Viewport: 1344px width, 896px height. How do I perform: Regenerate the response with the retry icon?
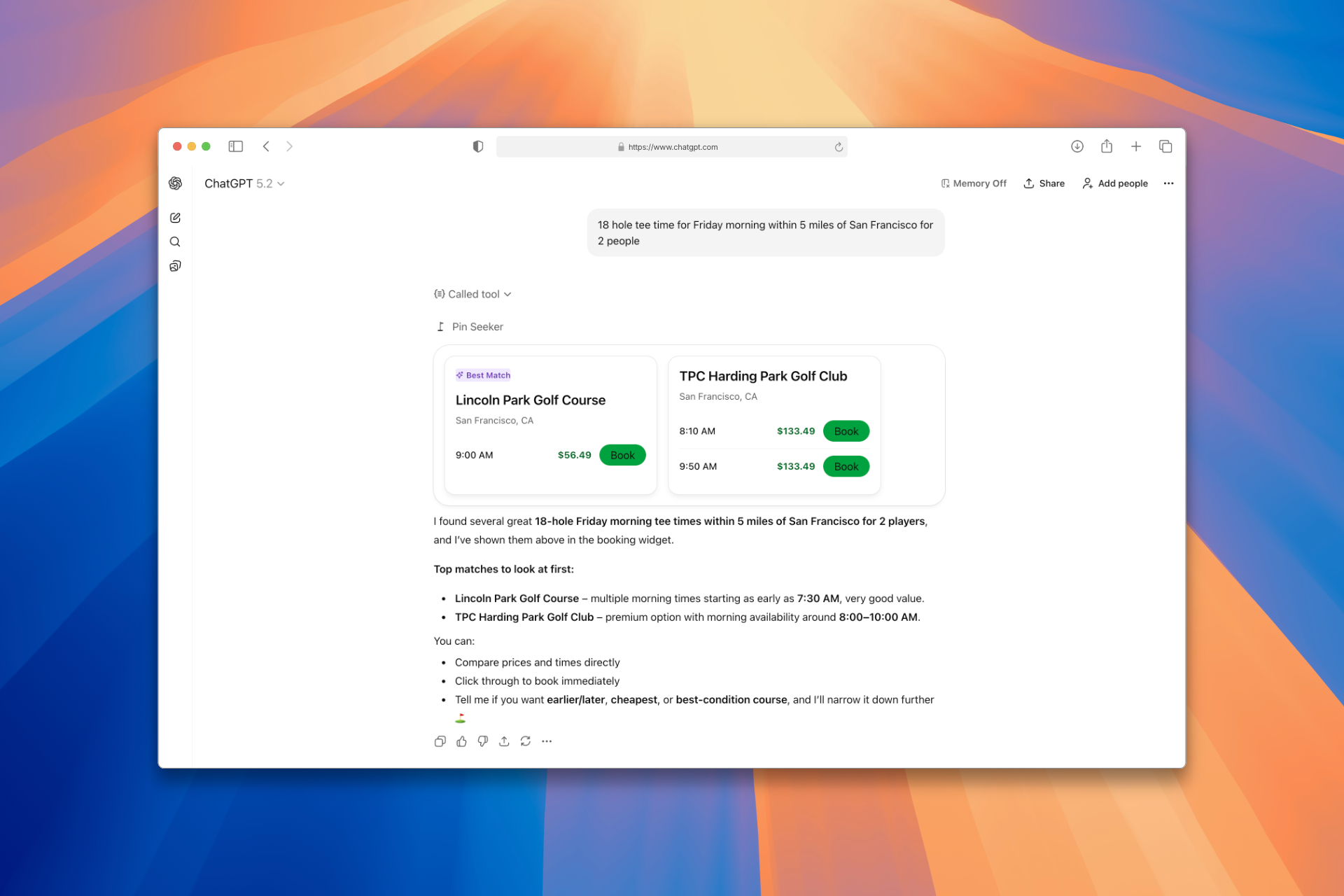coord(526,741)
